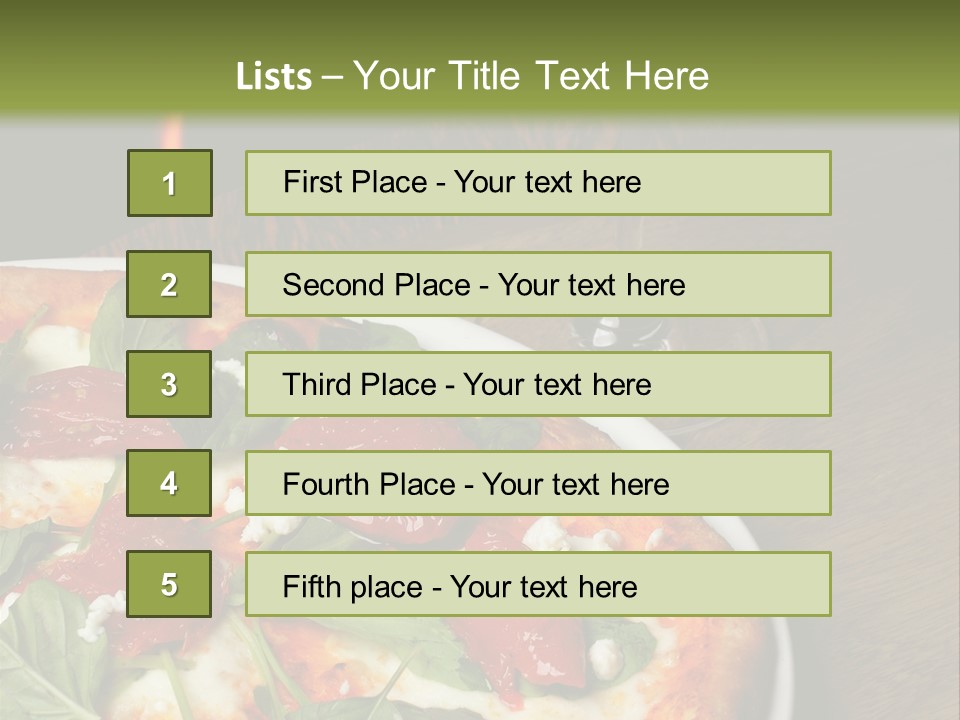Image resolution: width=960 pixels, height=720 pixels.
Task: Pick the number 4 square
Action: pos(169,483)
